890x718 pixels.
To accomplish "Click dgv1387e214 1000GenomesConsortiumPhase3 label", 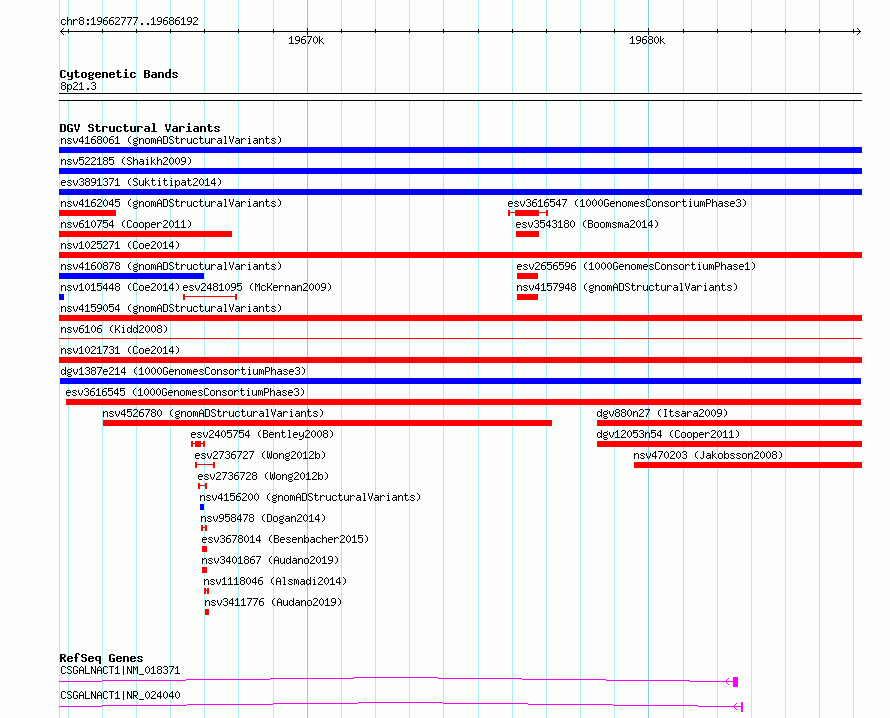I will click(183, 371).
